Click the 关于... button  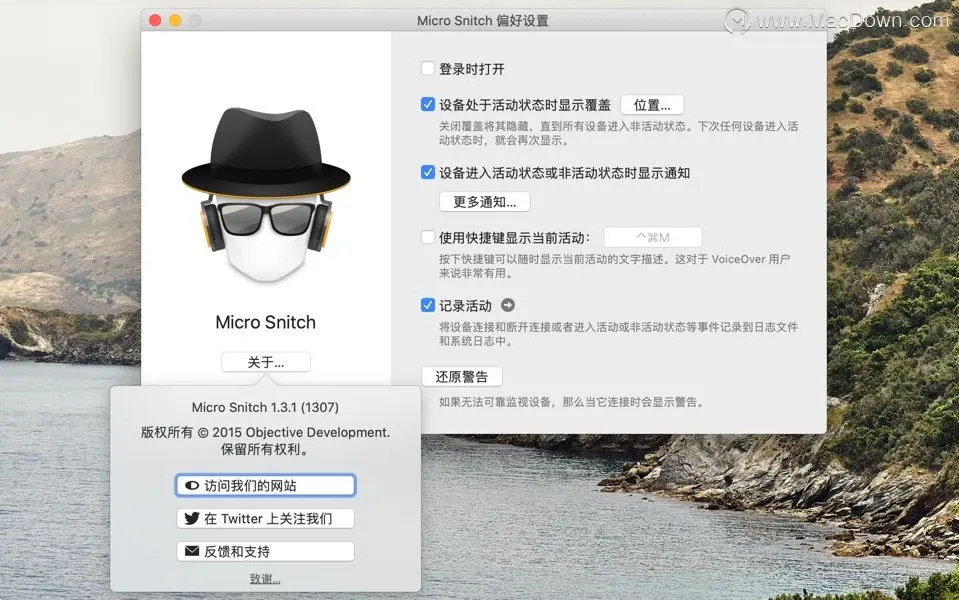(x=265, y=362)
